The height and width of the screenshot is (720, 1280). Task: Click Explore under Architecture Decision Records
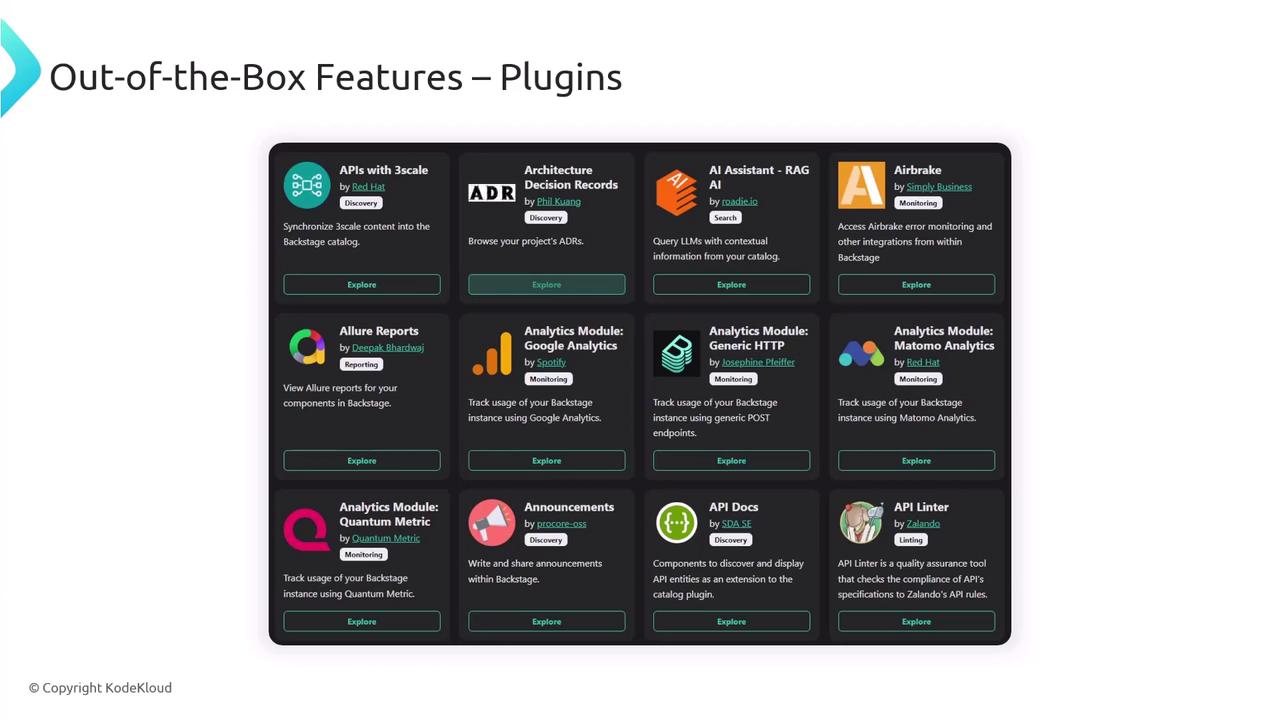[x=547, y=285]
